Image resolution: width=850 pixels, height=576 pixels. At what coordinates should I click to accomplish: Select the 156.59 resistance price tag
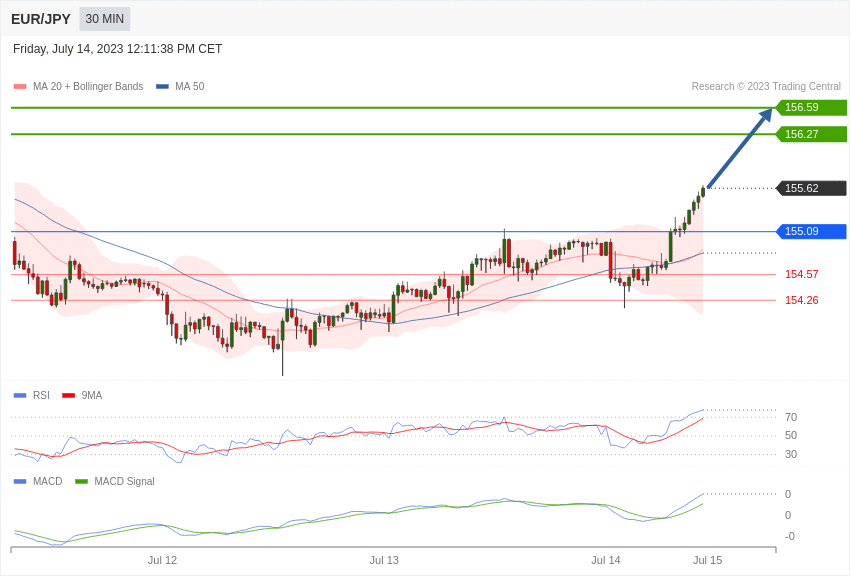pos(811,107)
